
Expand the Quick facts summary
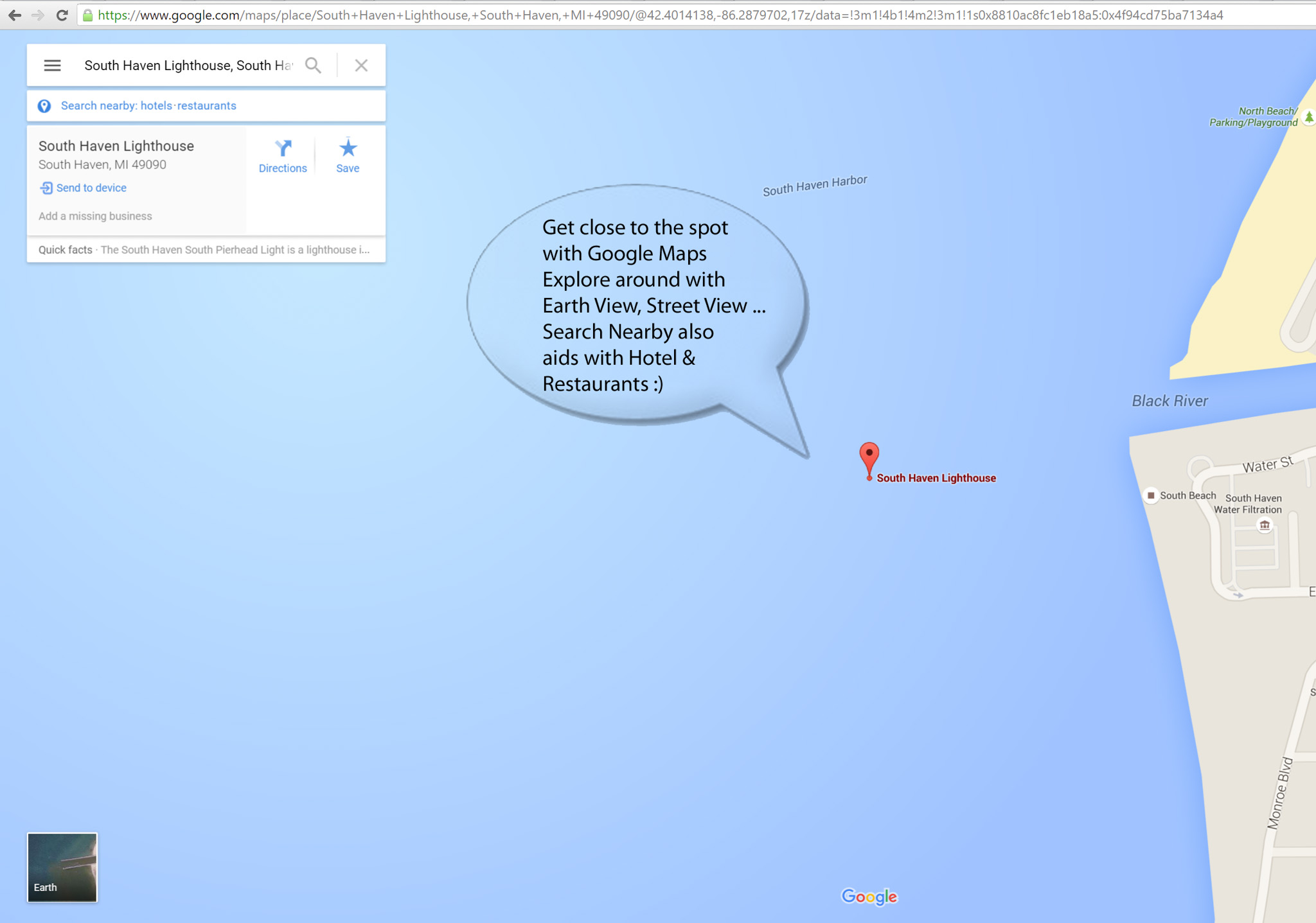click(x=206, y=250)
